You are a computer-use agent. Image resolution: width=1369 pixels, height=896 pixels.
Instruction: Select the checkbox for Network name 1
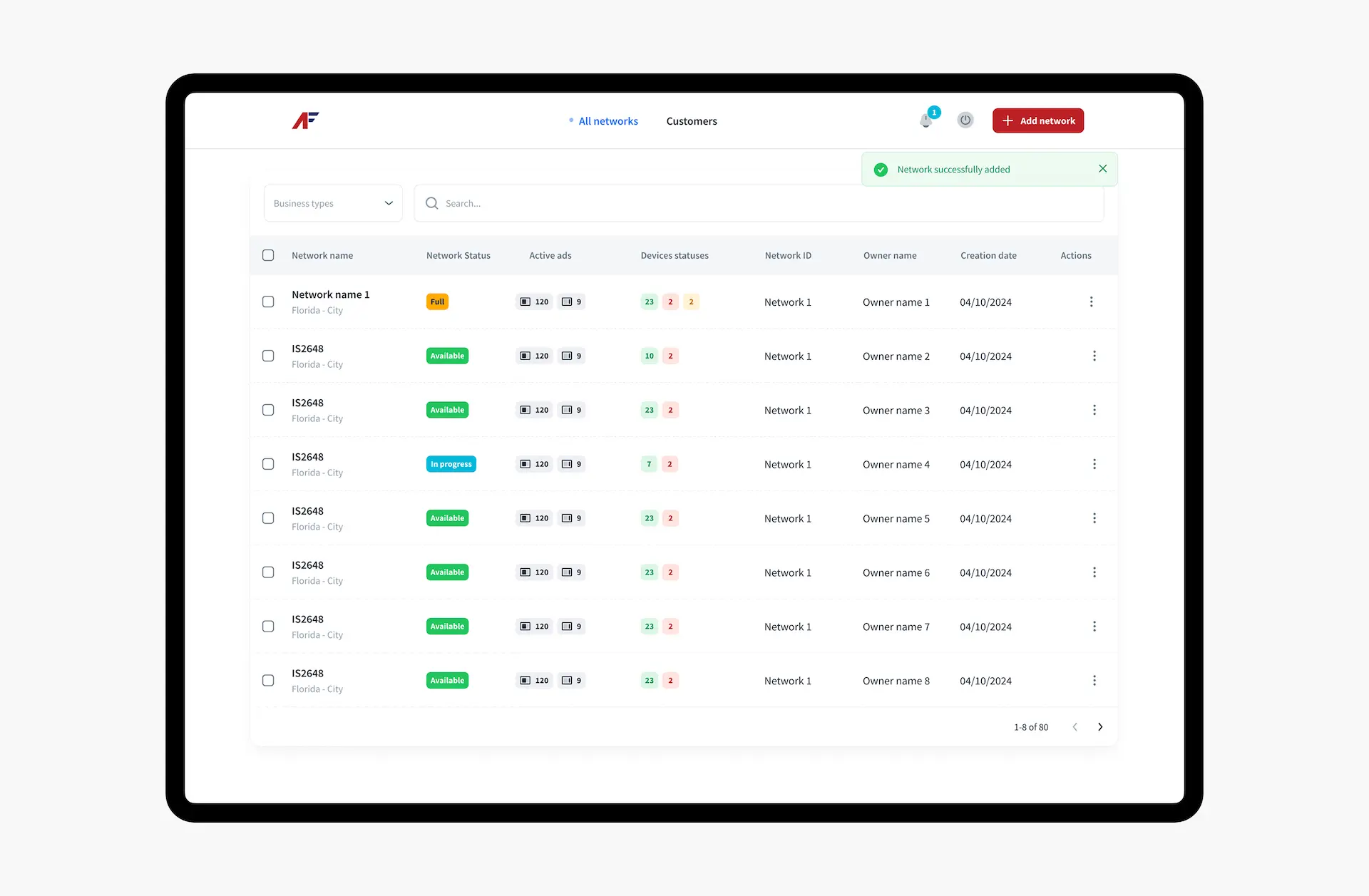tap(268, 302)
